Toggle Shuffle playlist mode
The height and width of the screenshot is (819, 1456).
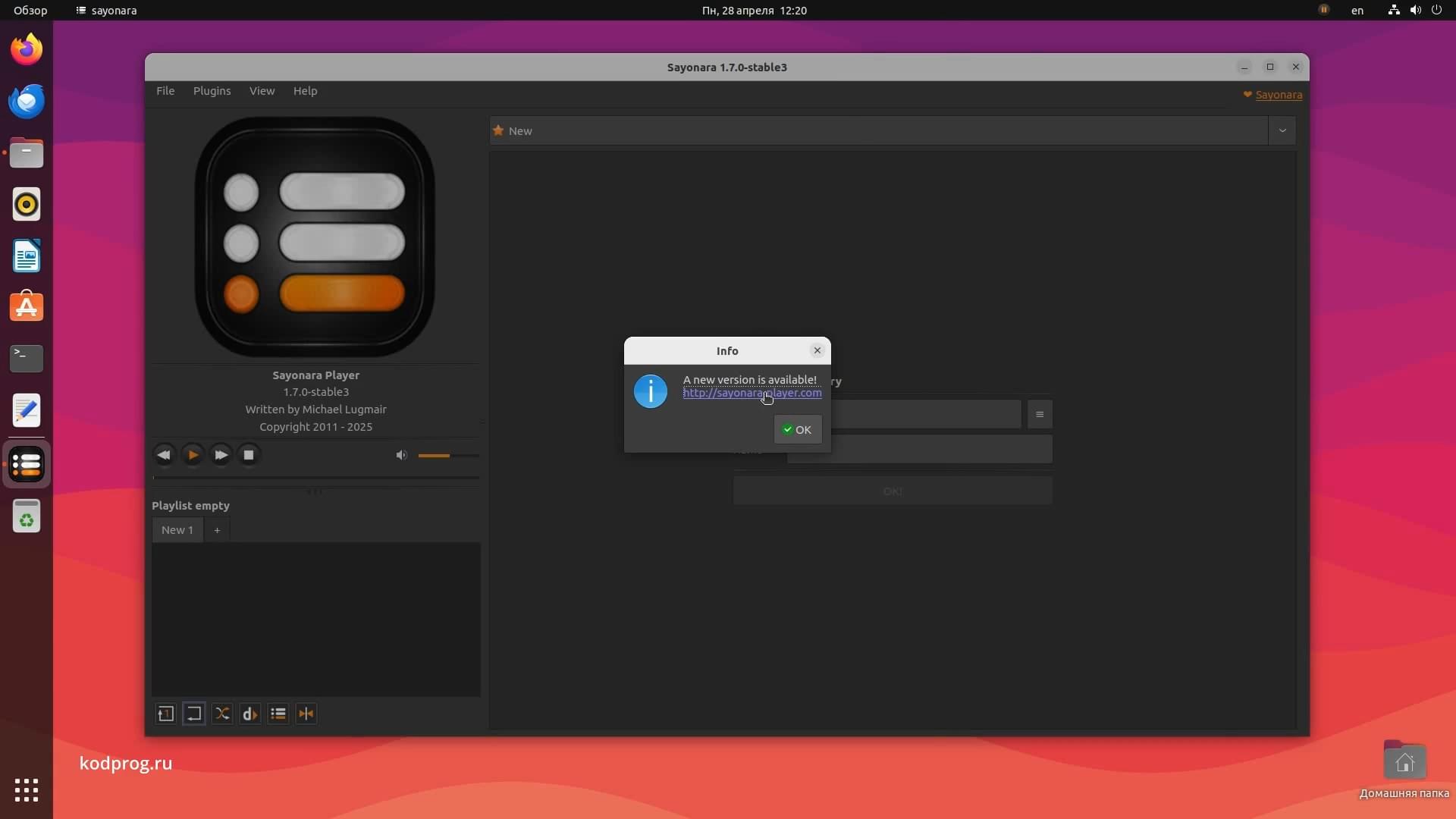(x=222, y=714)
